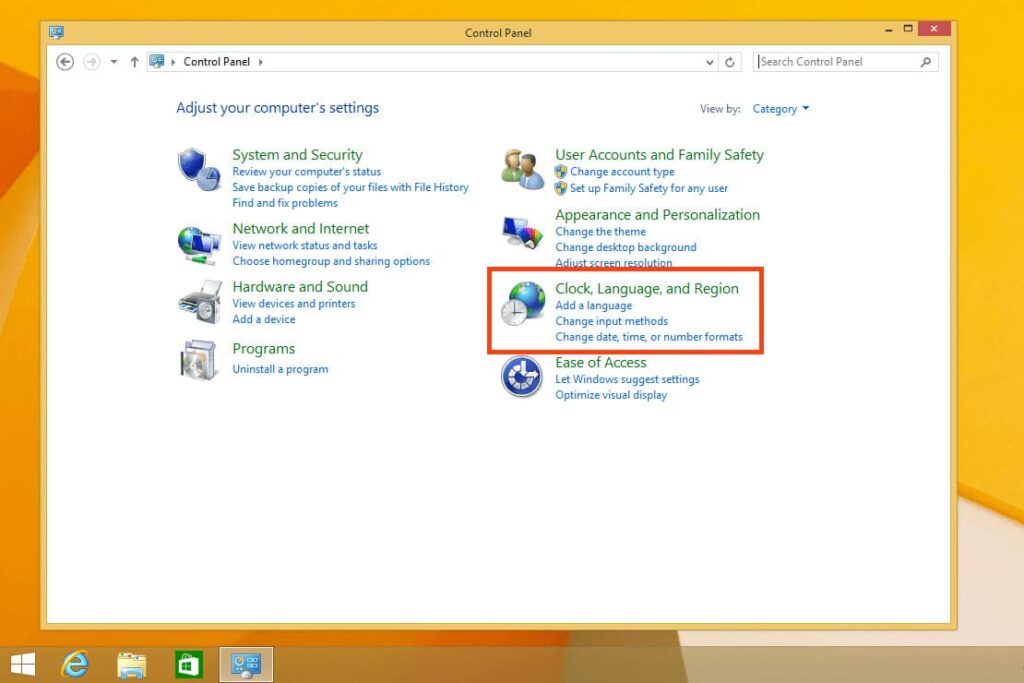
Task: Open the recent locations arrow beside Forward
Action: pyautogui.click(x=114, y=62)
